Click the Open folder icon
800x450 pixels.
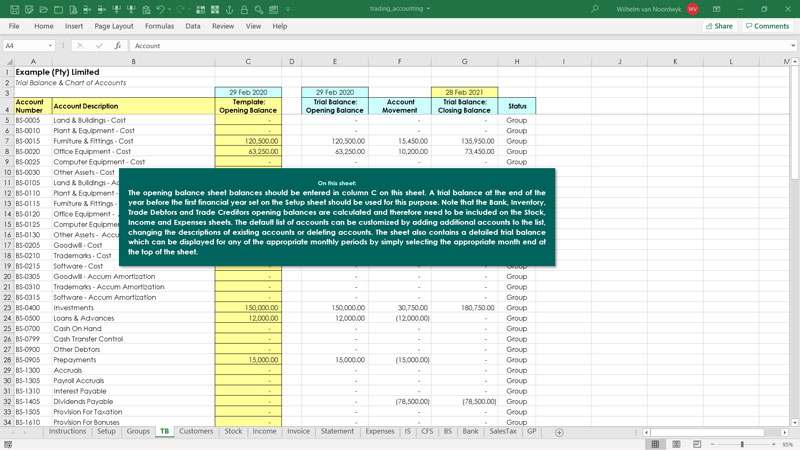(x=44, y=9)
